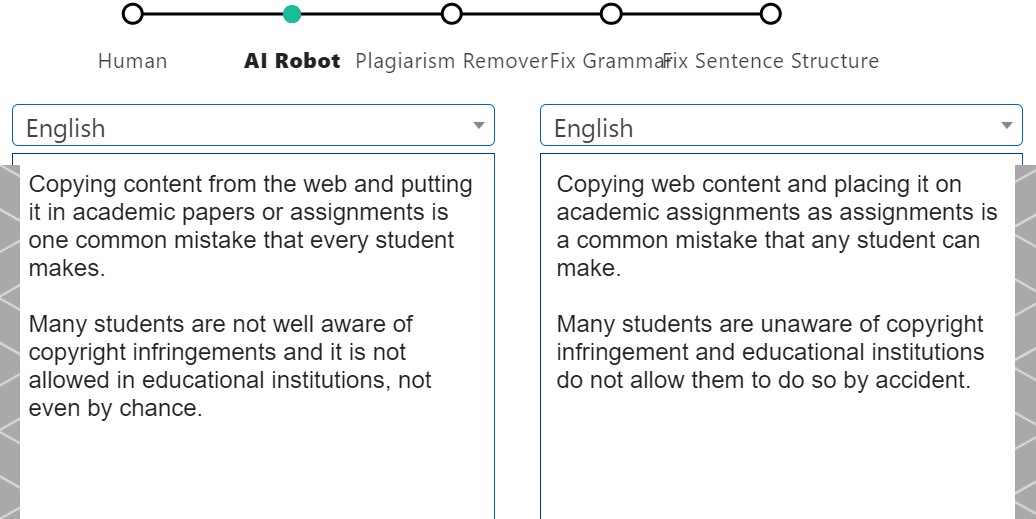Click the Fix Sentence Structure label

[x=775, y=61]
